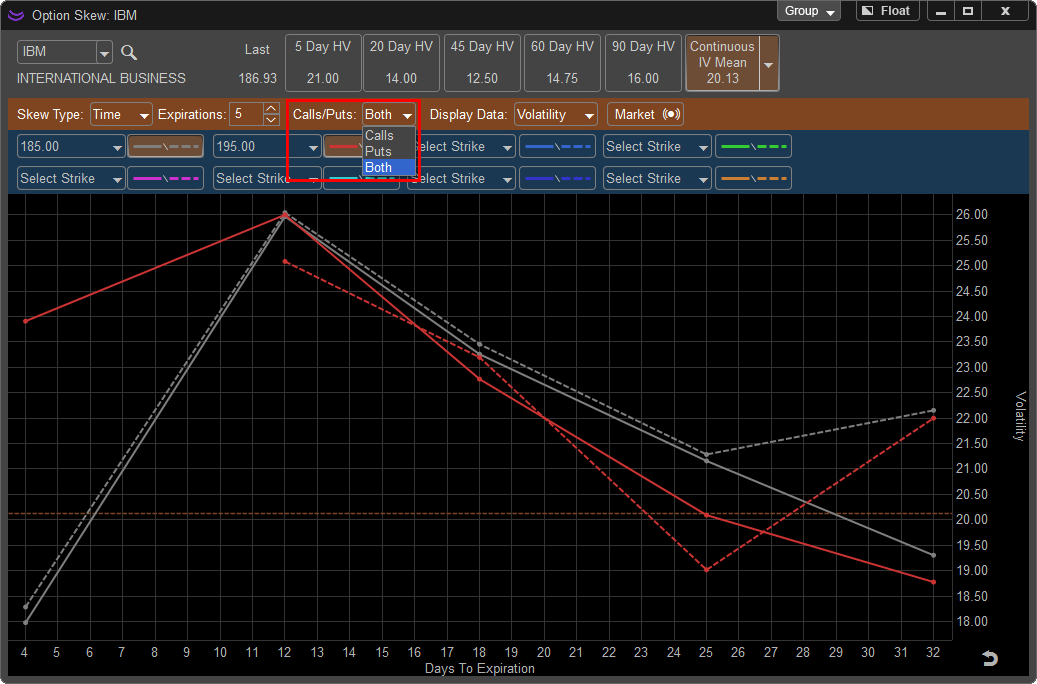
Task: Click the top-row blue line style swatch
Action: pyautogui.click(x=558, y=146)
